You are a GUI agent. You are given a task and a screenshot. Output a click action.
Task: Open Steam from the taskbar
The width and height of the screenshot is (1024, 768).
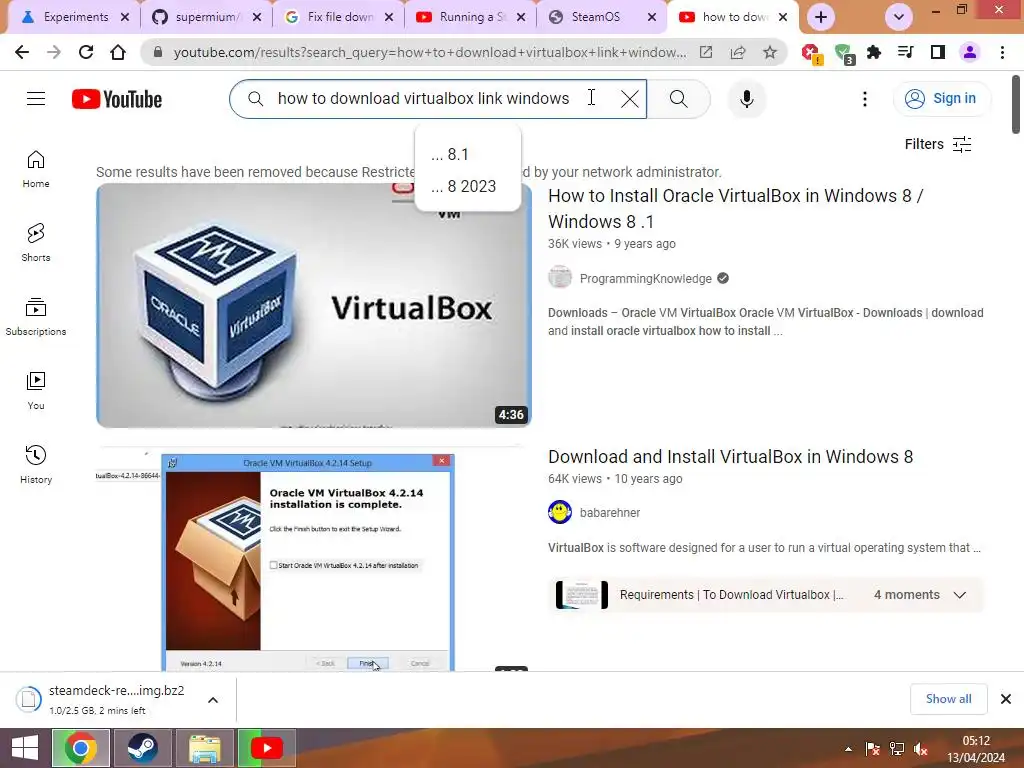[x=142, y=748]
